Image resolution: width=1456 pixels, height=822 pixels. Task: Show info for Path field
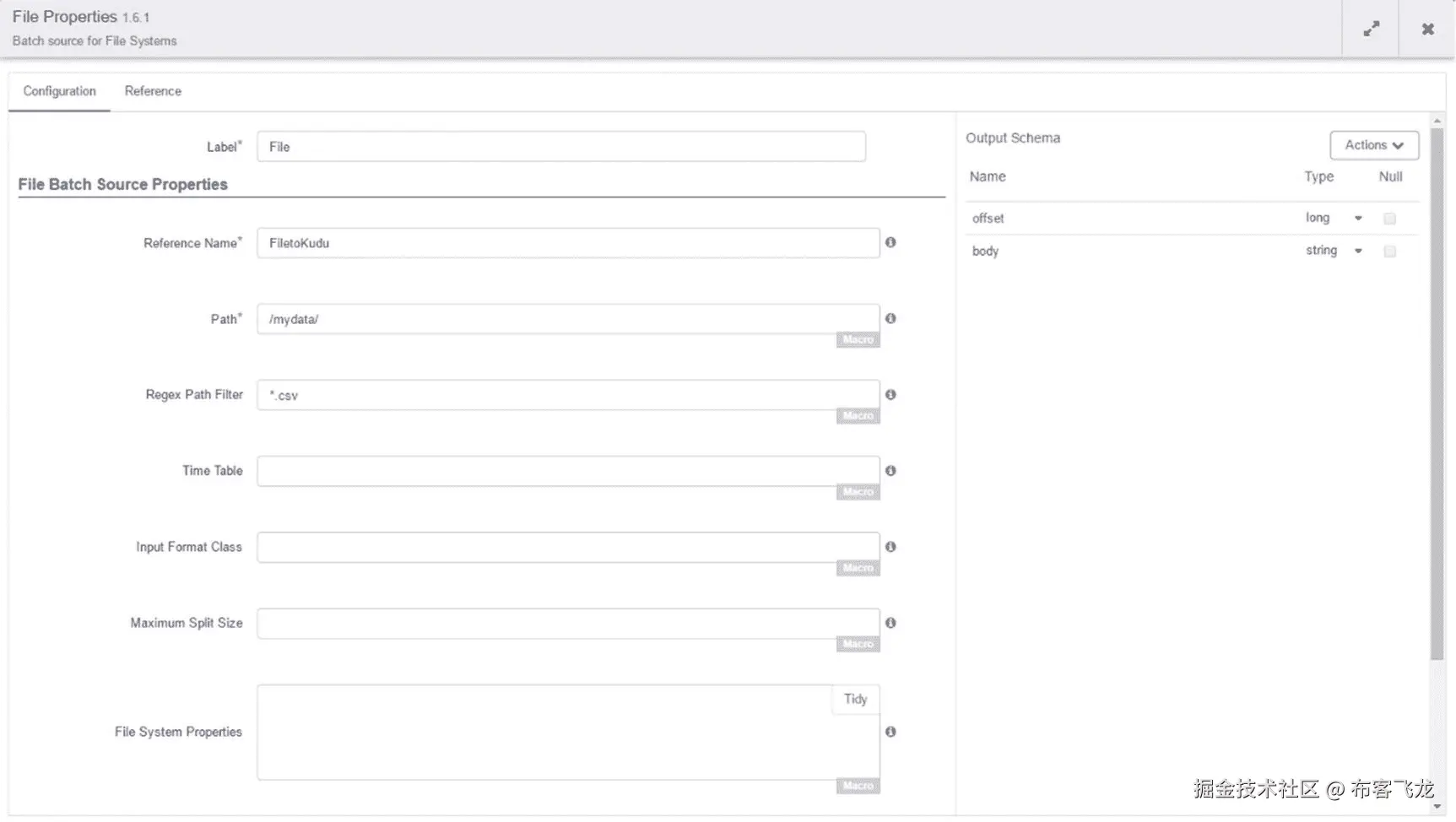click(x=890, y=318)
